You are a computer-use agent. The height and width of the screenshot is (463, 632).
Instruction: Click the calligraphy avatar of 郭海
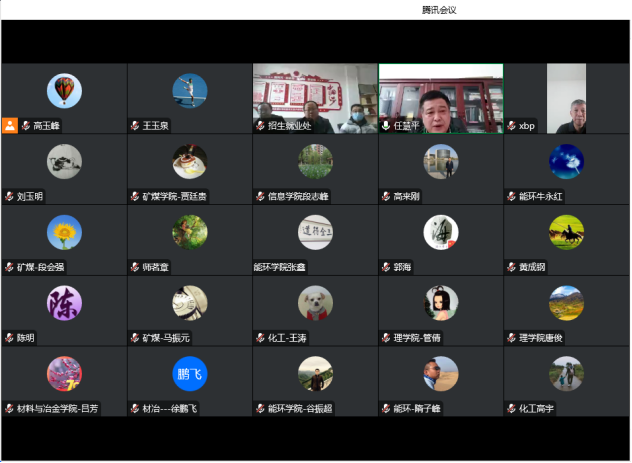click(x=441, y=232)
